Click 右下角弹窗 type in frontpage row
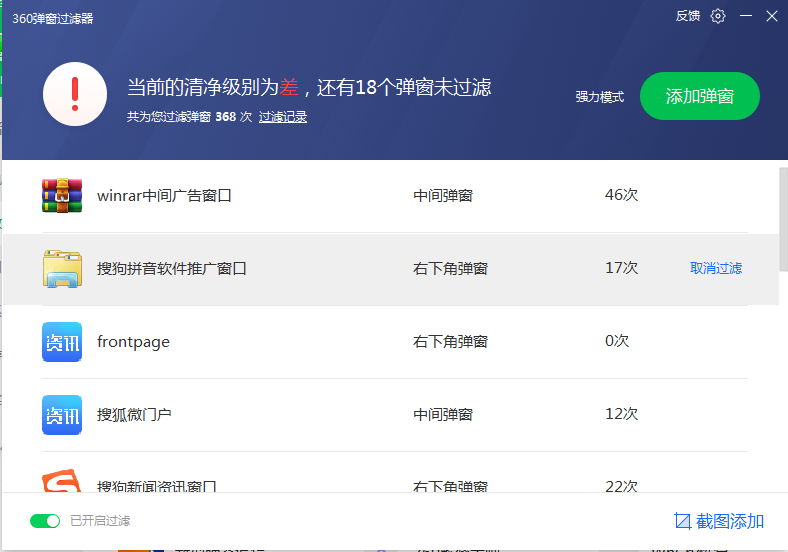788x552 pixels. point(450,342)
